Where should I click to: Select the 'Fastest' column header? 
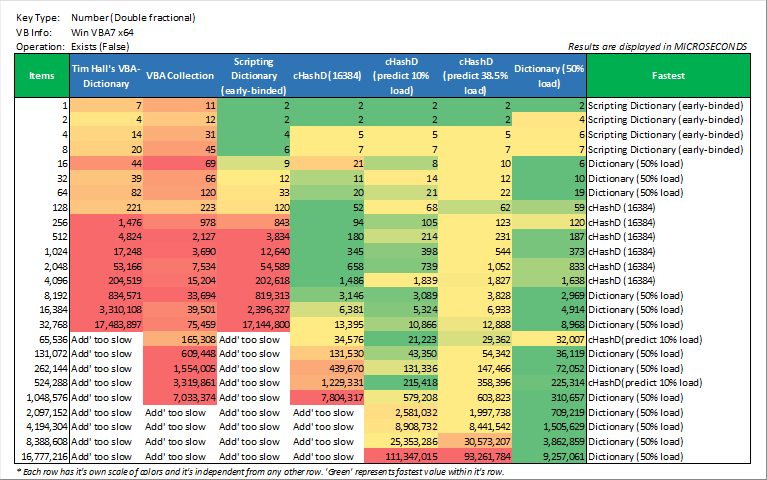coord(667,75)
